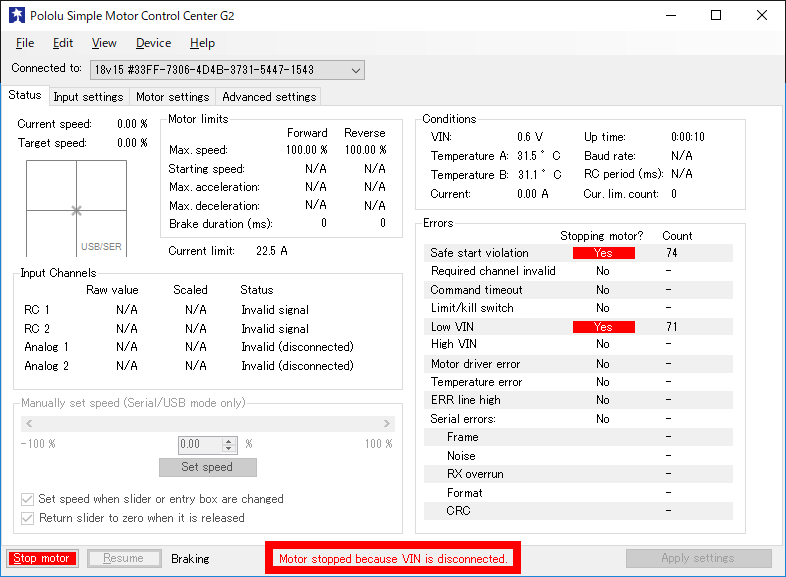Image resolution: width=786 pixels, height=577 pixels.
Task: Switch to the Input settings tab
Action: tap(89, 97)
